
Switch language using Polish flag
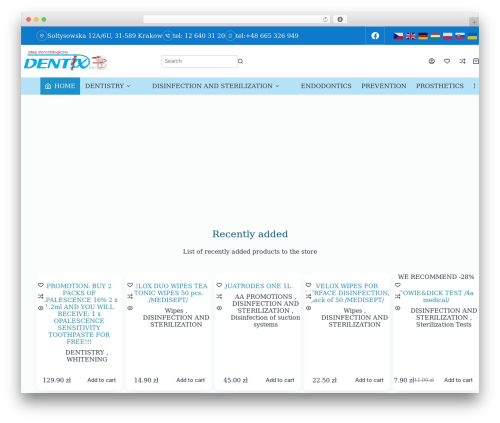448,36
